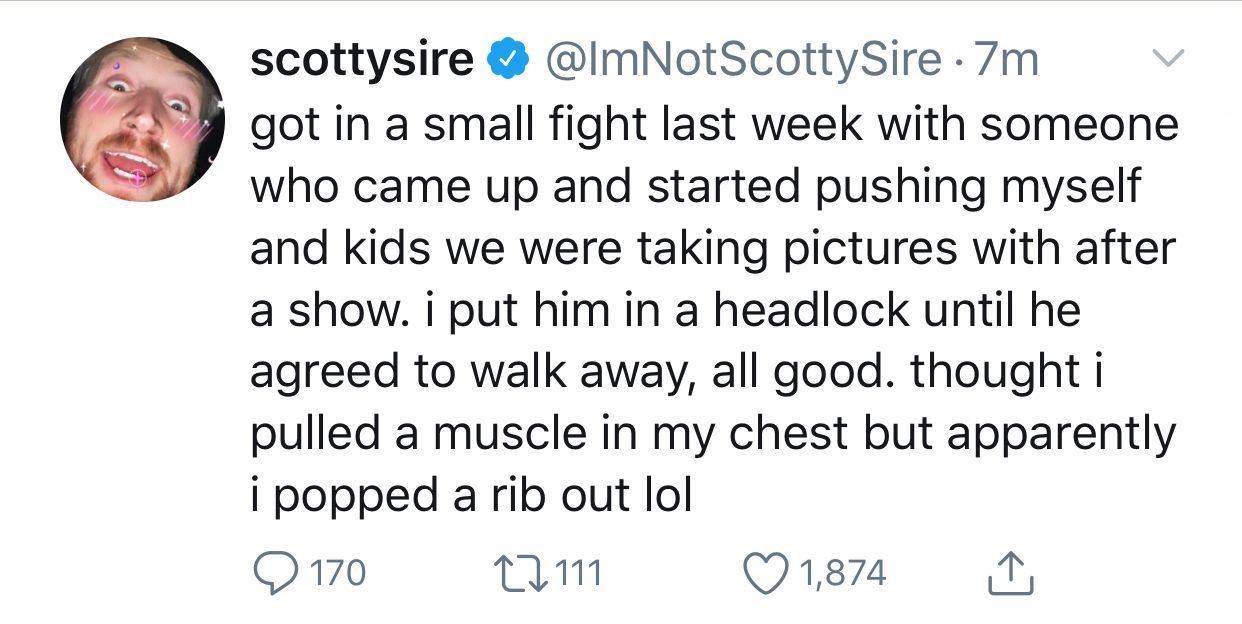Screen dimensions: 1242x624
Task: Click the heart icon to like the tweet
Action: (x=768, y=571)
